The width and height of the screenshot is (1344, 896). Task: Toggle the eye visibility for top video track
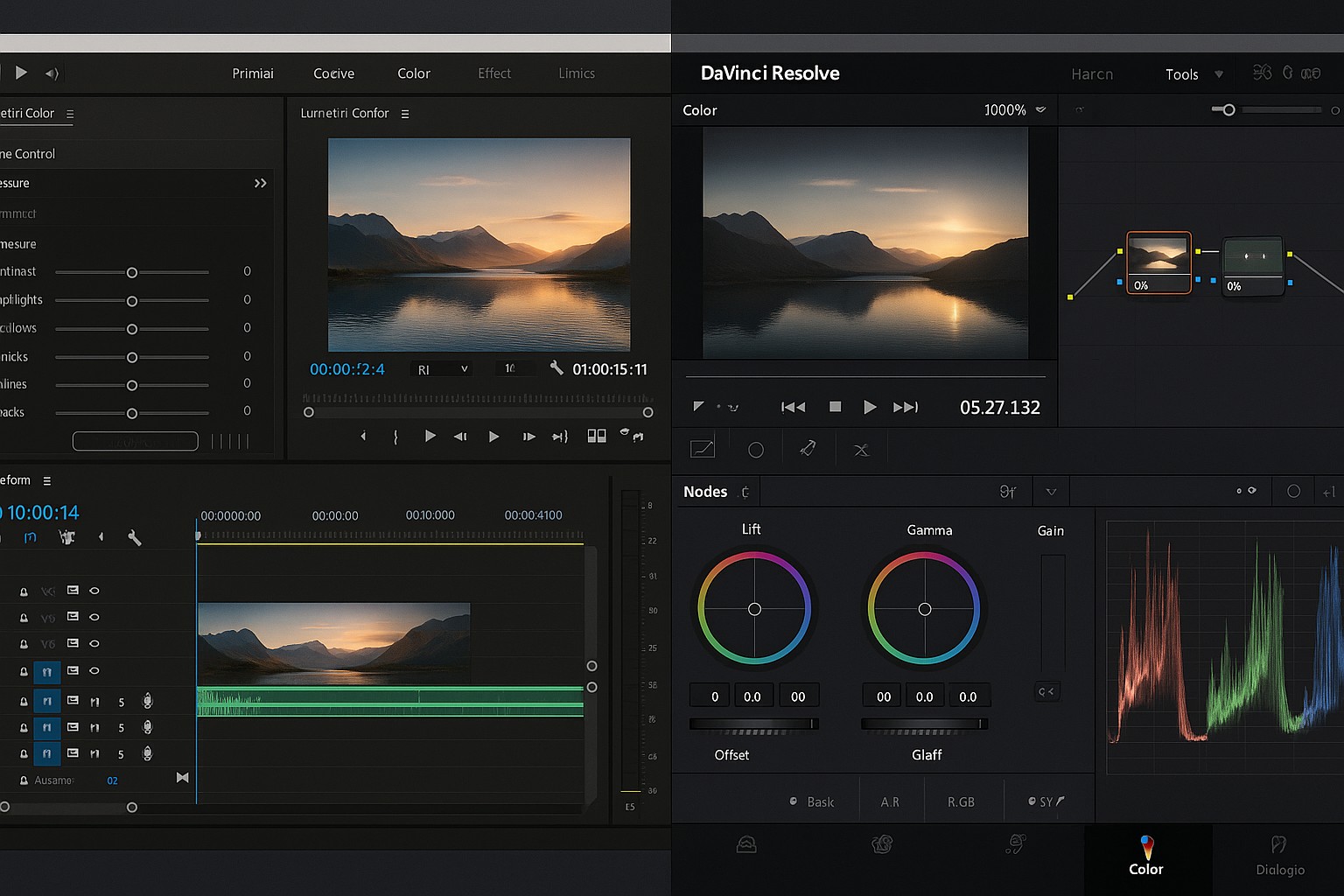click(x=94, y=591)
